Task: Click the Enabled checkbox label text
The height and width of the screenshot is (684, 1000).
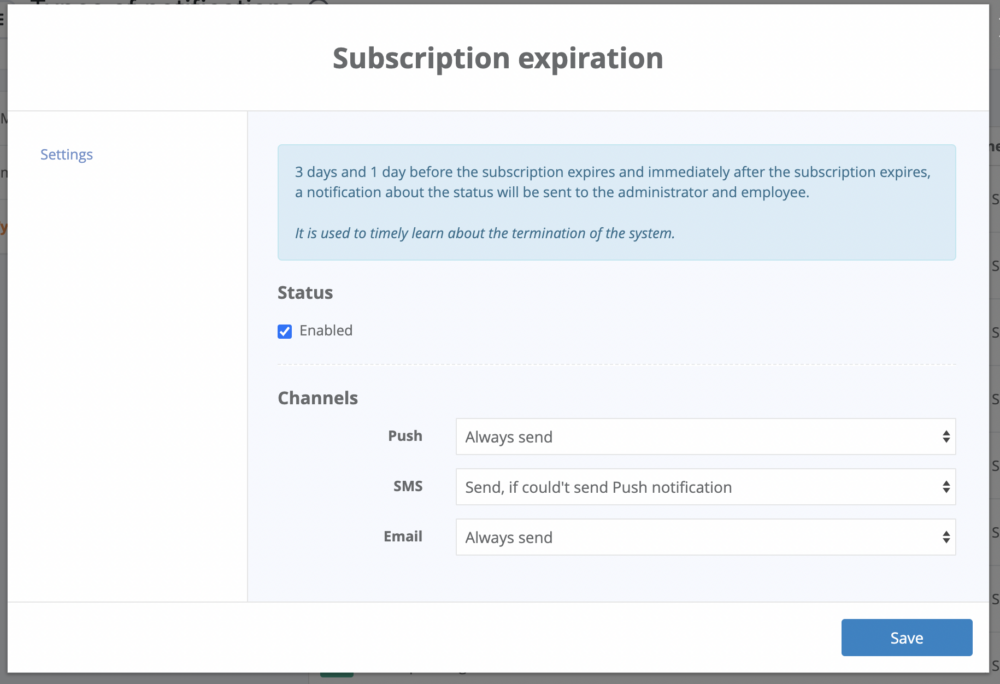Action: (326, 331)
